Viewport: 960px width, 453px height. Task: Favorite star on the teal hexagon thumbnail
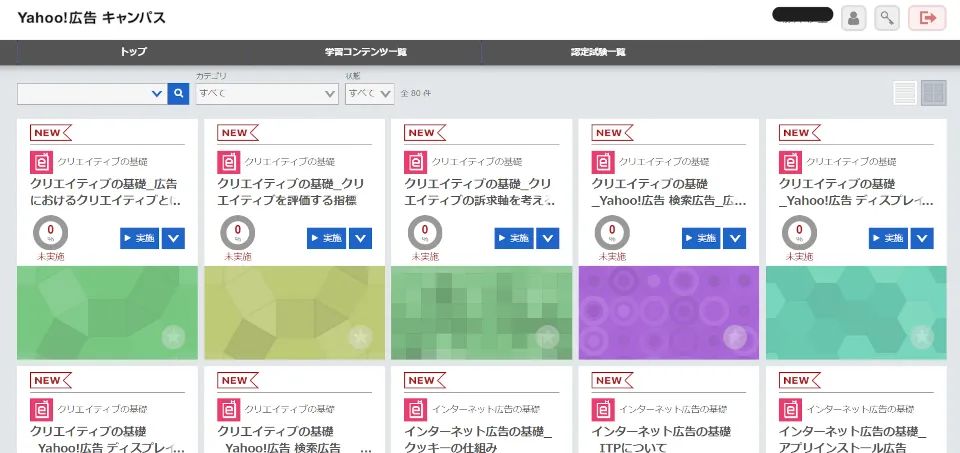pos(922,337)
